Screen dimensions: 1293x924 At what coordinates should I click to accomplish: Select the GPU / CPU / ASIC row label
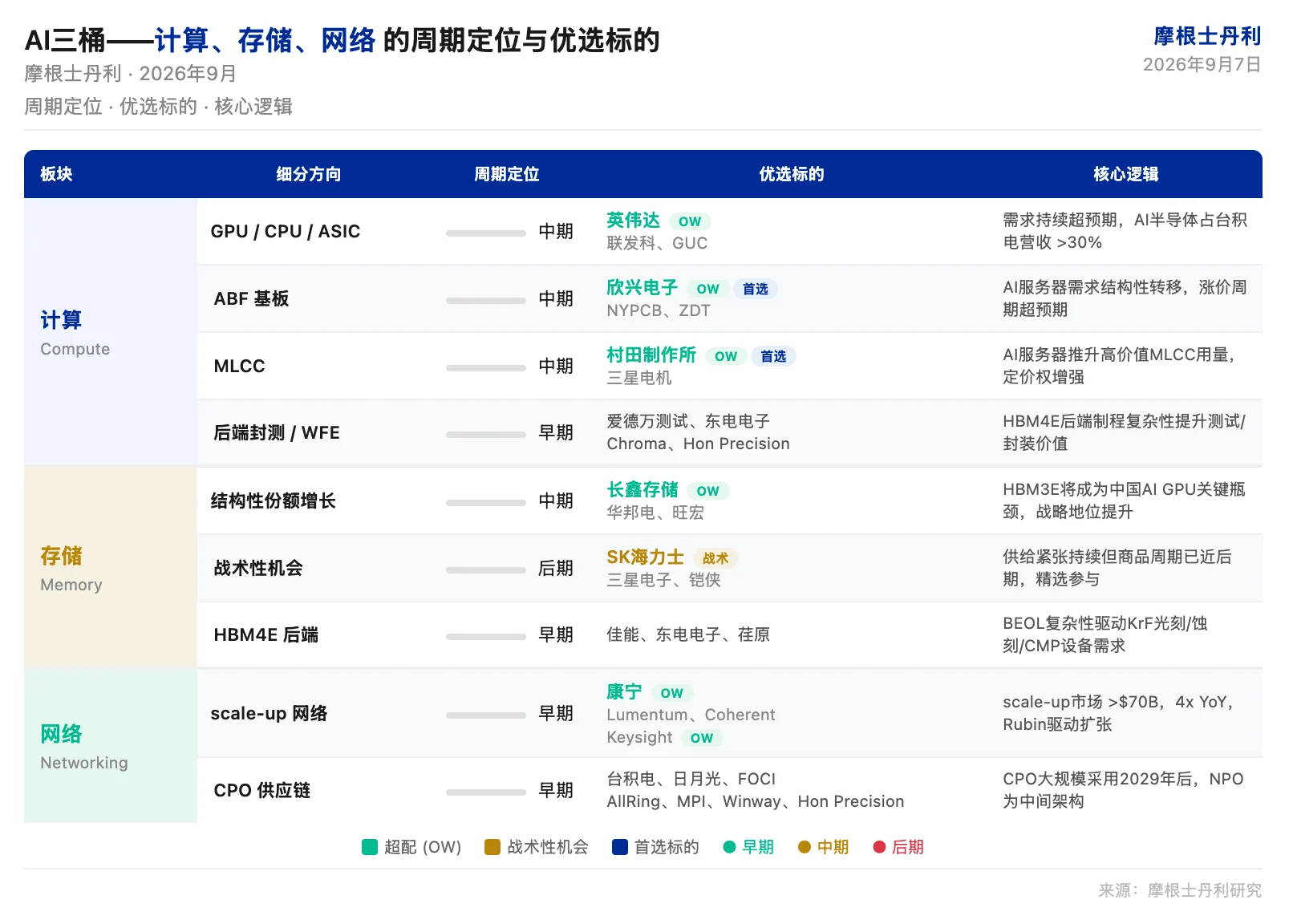coord(286,232)
